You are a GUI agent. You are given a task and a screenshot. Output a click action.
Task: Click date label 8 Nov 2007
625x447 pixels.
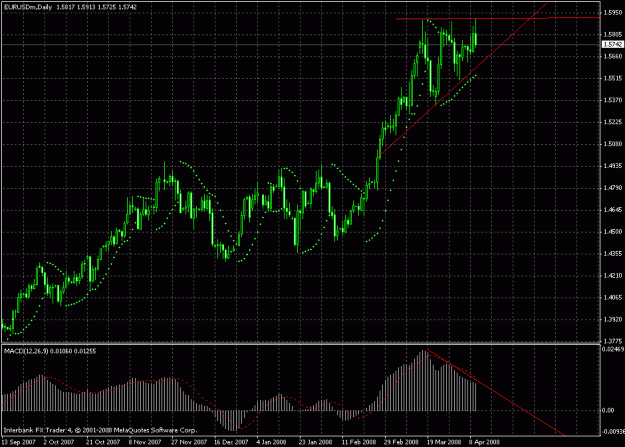click(145, 442)
